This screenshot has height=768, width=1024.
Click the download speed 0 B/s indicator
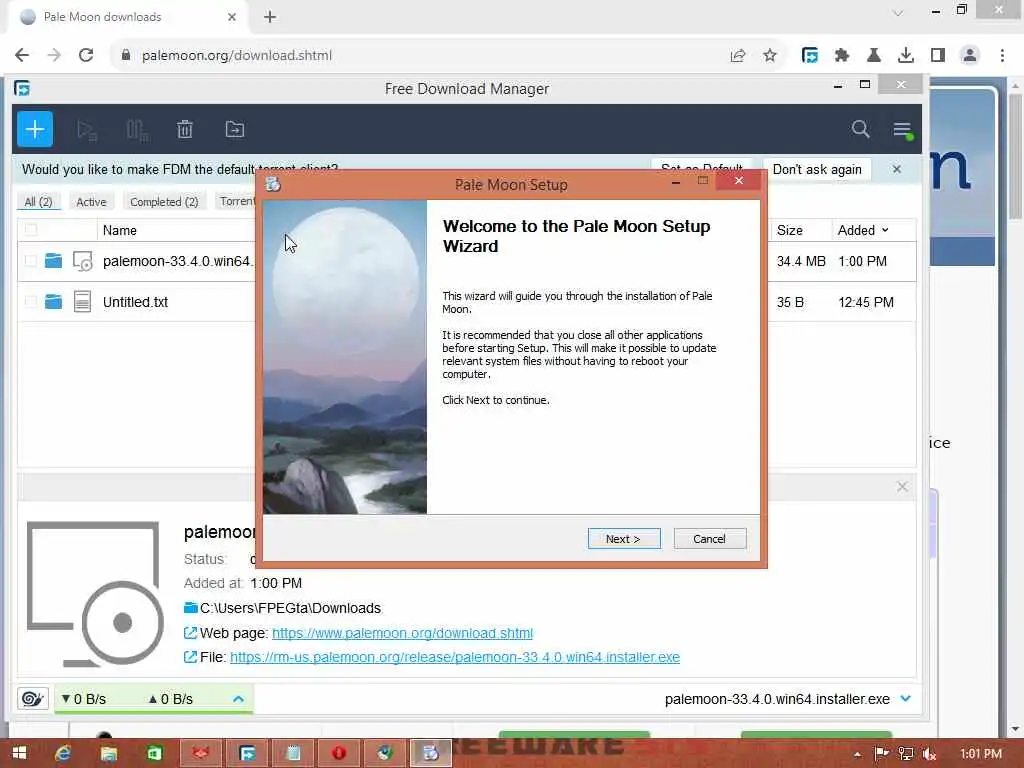(84, 699)
